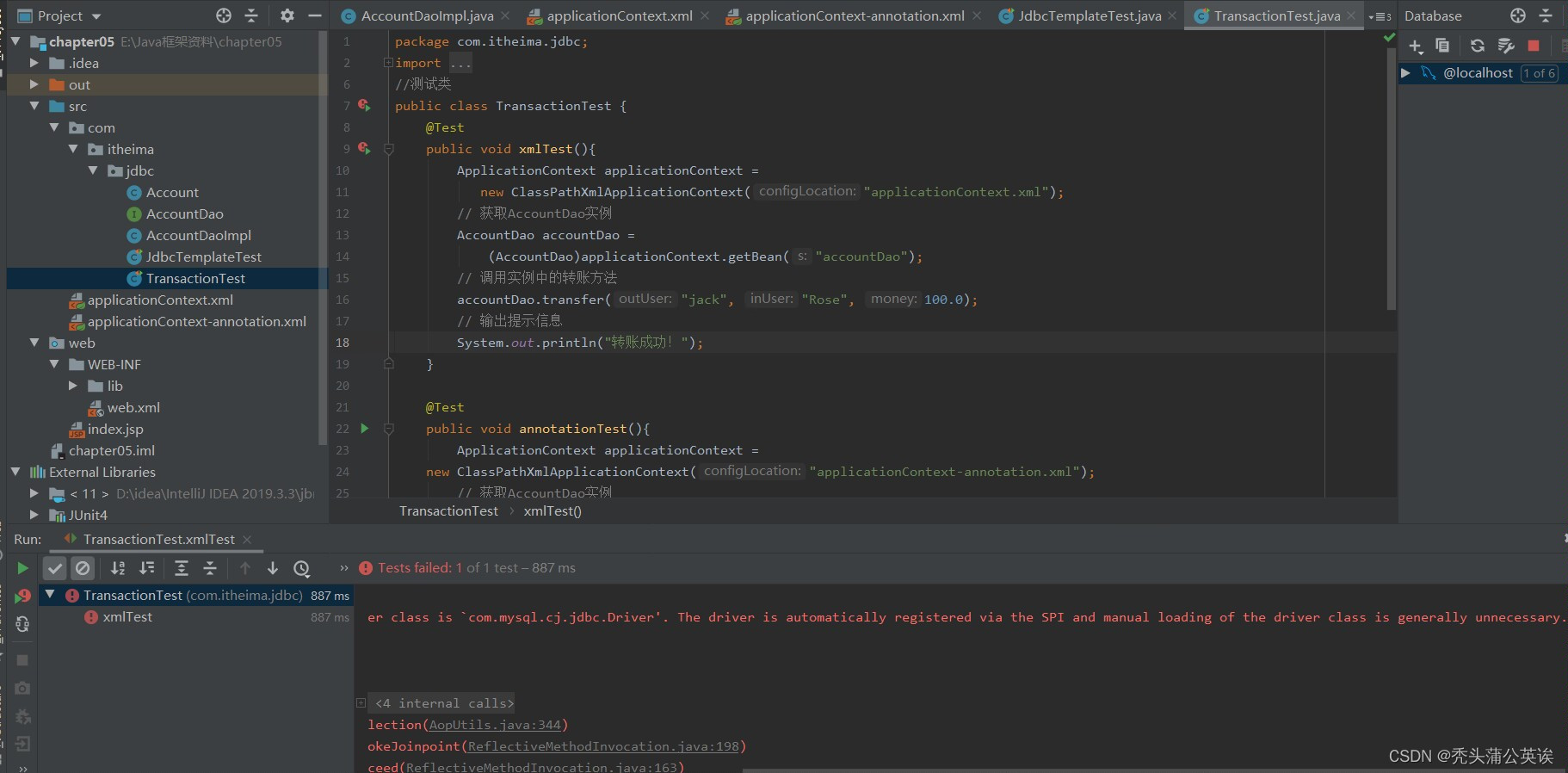The width and height of the screenshot is (1568, 773).
Task: Switch to JdbcTemplateTest.java tab
Action: point(1090,15)
